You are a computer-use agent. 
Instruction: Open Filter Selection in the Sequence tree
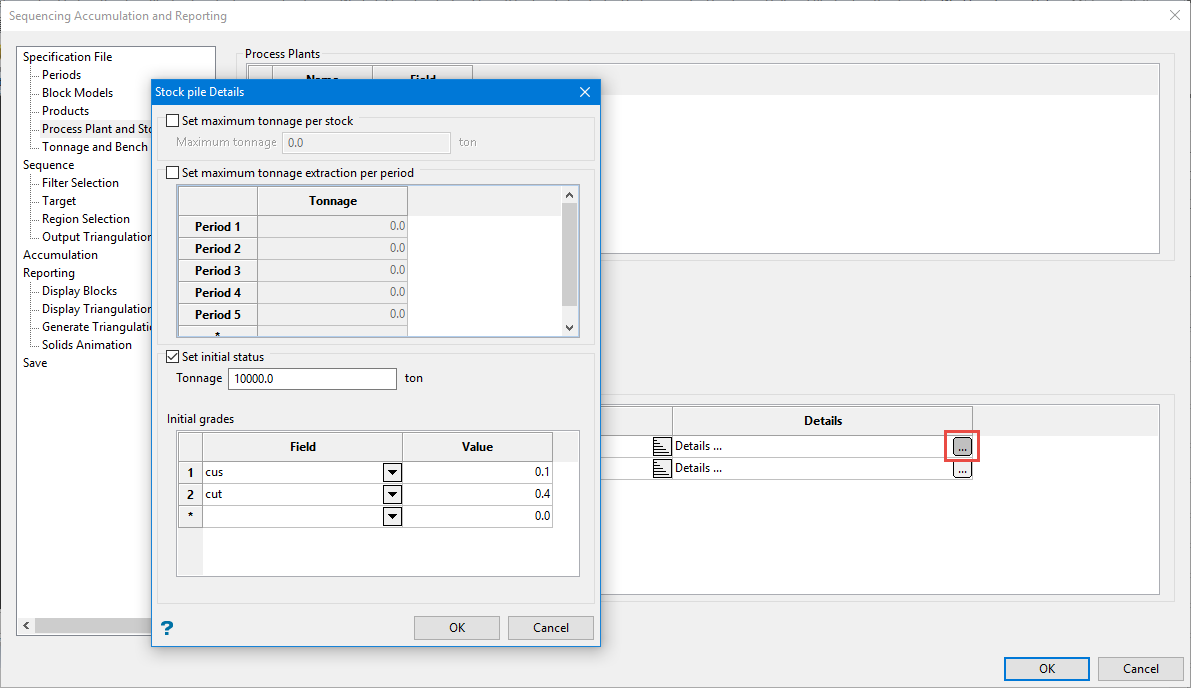click(x=80, y=183)
